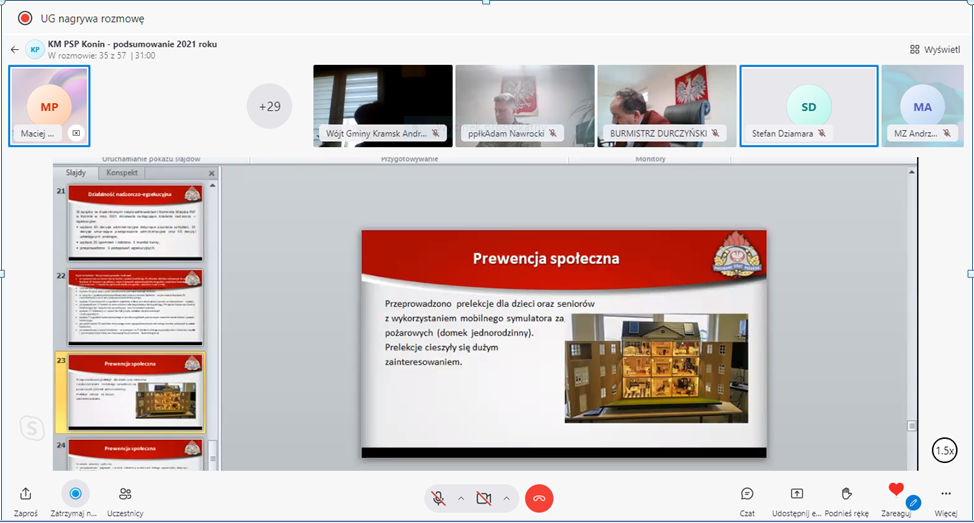Open the Uczestnicy participants panel
Viewport: 974px width, 523px height.
(x=125, y=494)
